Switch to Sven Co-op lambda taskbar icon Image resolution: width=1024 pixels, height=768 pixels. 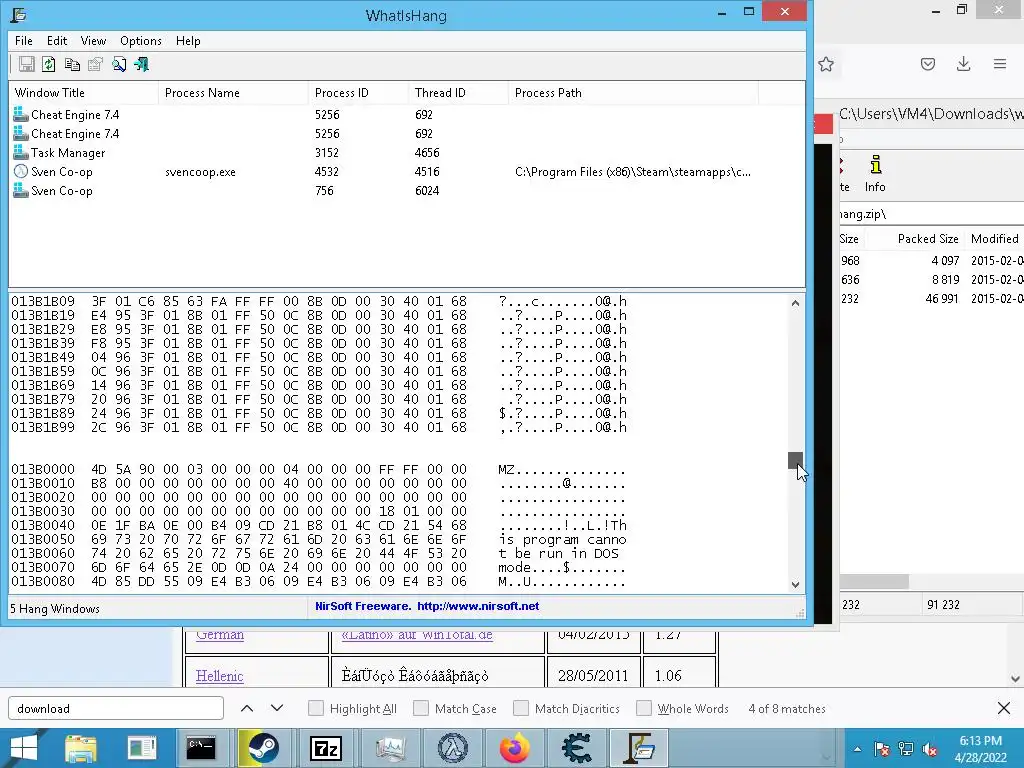[x=453, y=748]
